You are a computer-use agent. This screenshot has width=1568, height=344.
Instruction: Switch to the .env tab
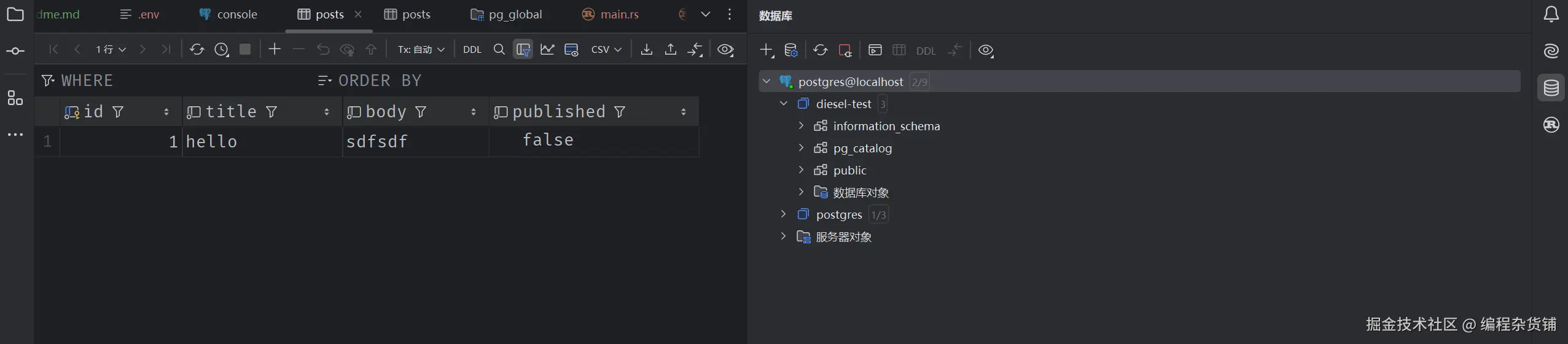[140, 14]
